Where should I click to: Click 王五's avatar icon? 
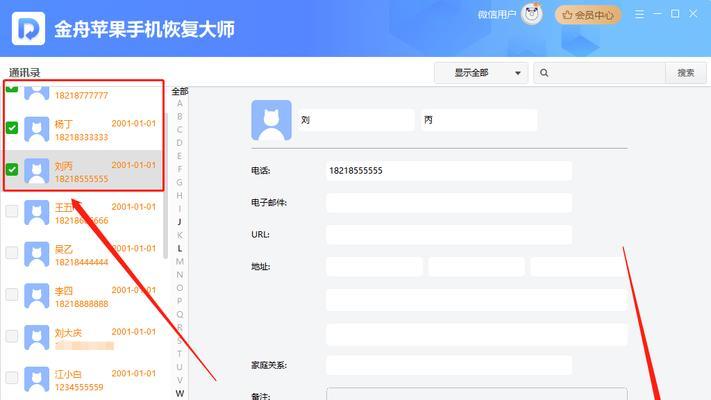coord(37,213)
